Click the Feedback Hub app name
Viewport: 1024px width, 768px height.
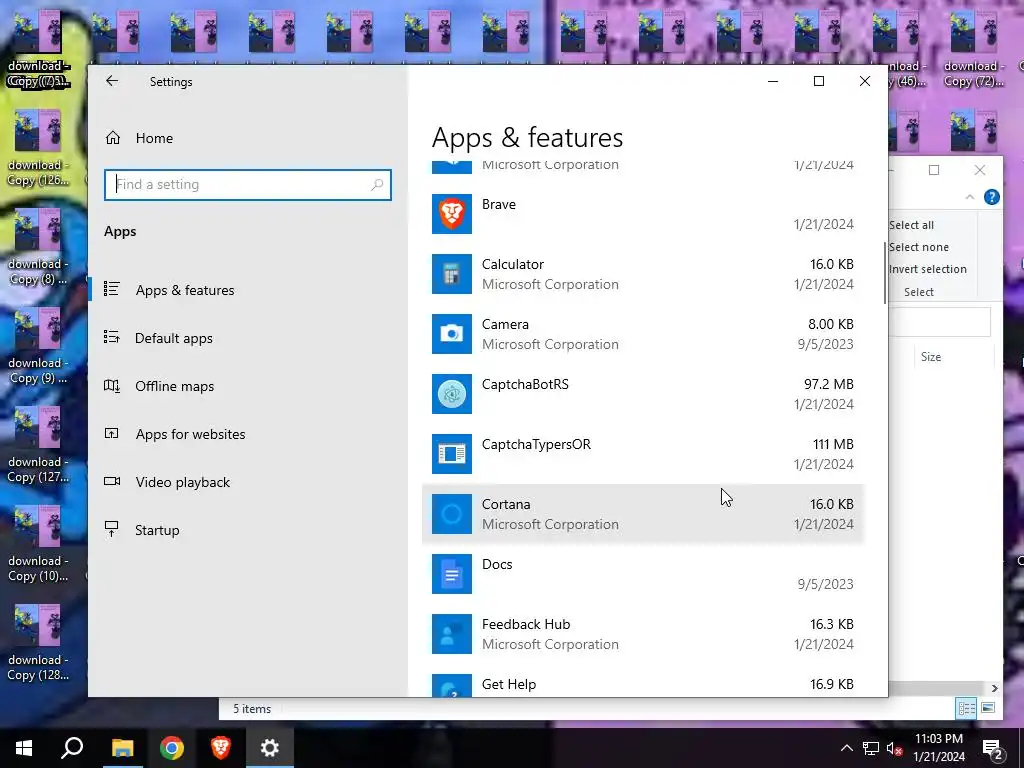tap(526, 624)
